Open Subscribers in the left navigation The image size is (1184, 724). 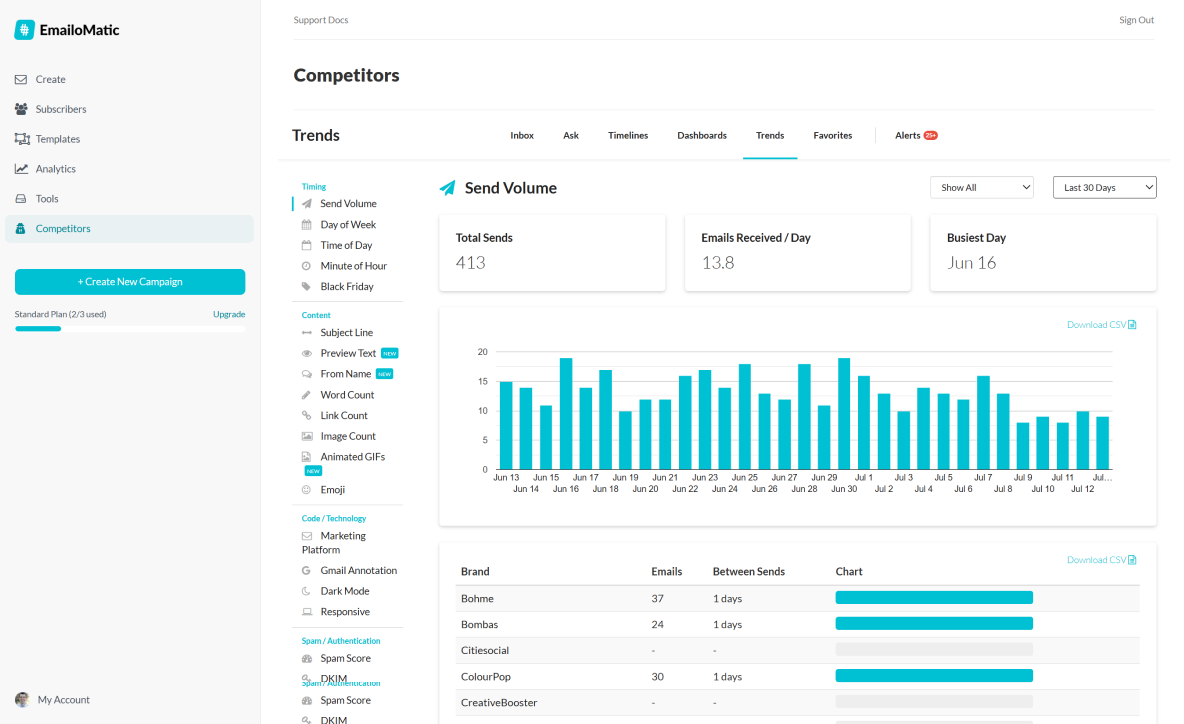tap(61, 109)
